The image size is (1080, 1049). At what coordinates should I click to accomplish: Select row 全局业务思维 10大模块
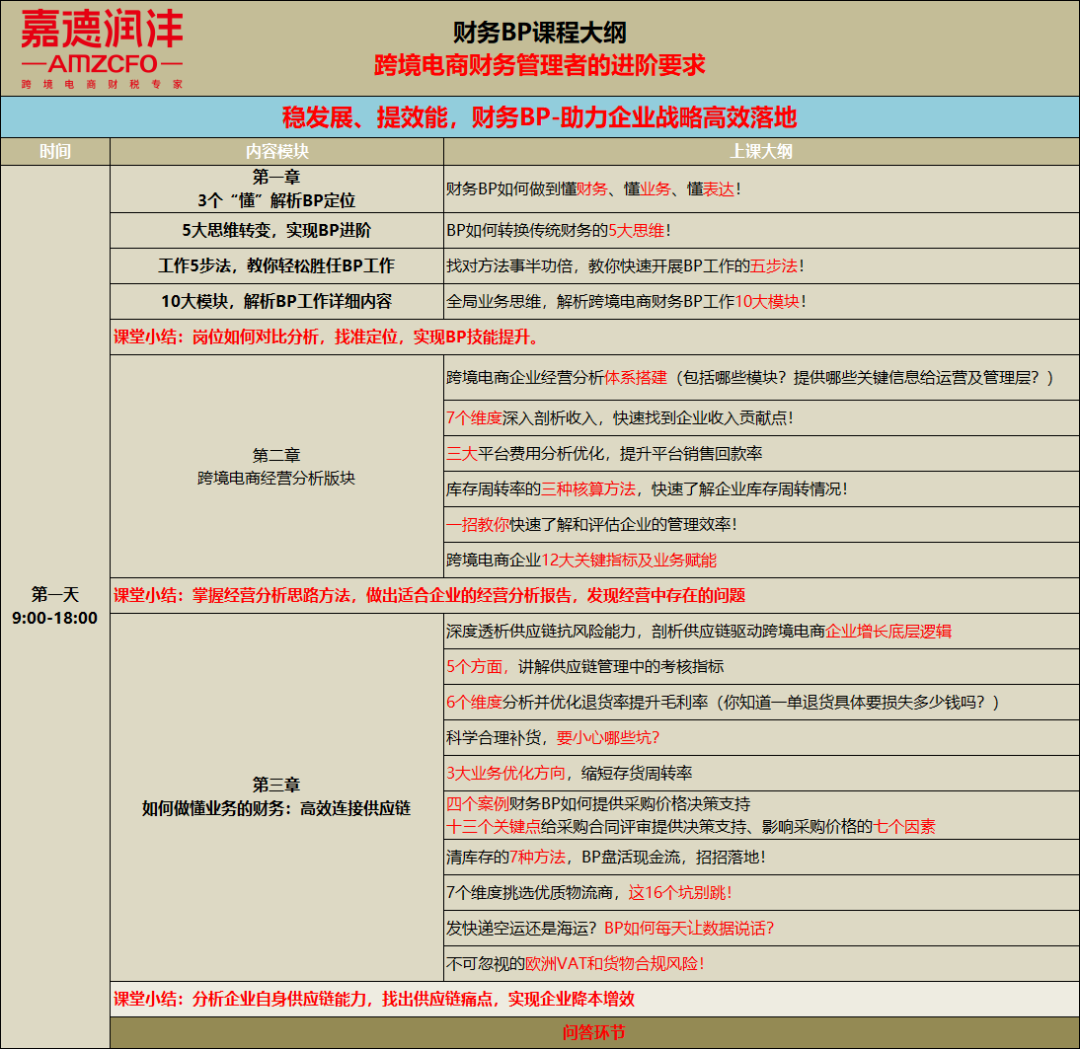click(761, 302)
